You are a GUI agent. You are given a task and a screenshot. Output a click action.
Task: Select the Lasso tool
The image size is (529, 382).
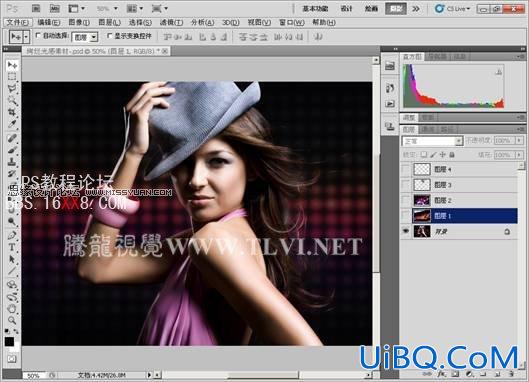[x=12, y=88]
